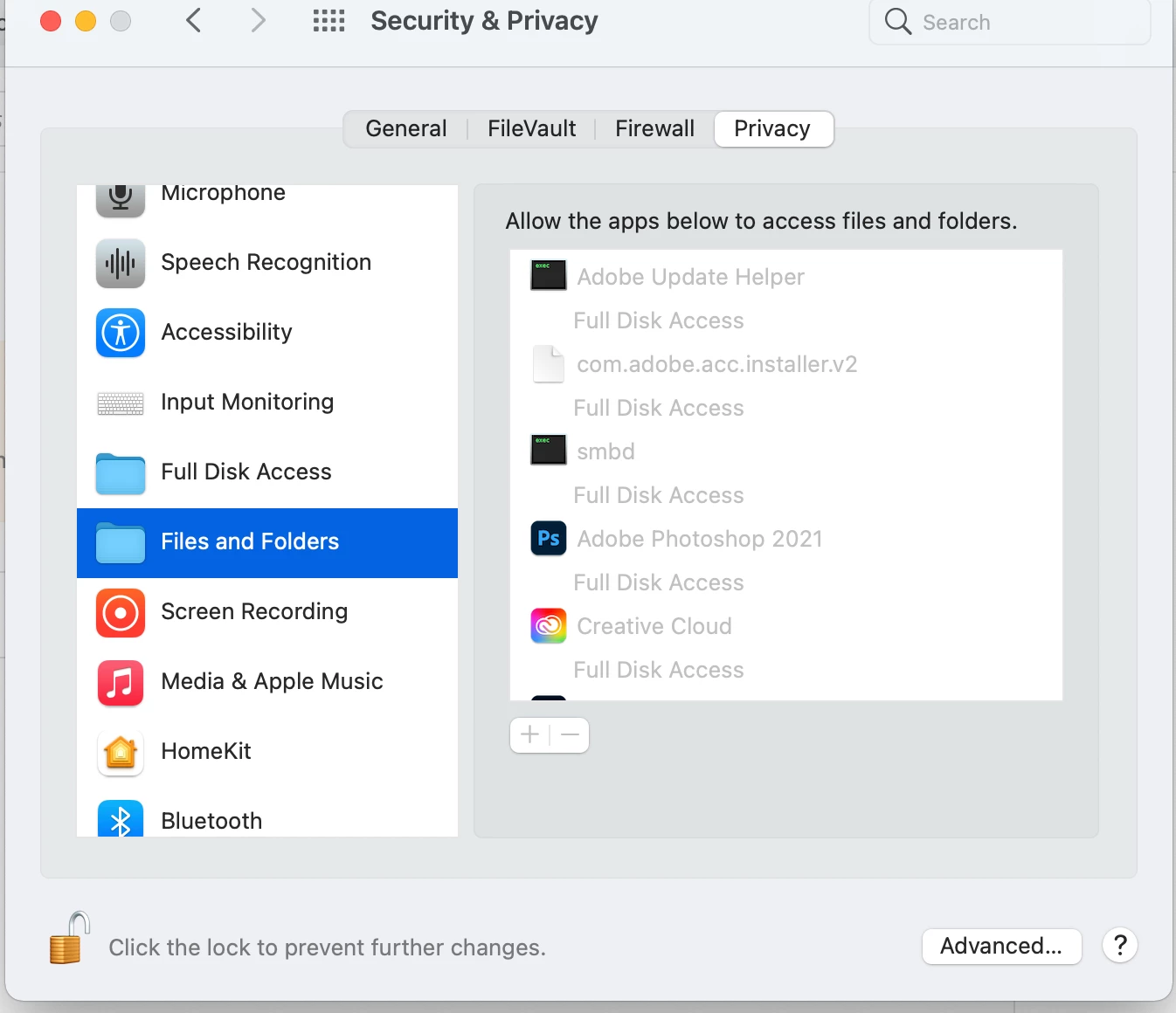Go back with the left chevron
The width and height of the screenshot is (1176, 1013).
(x=194, y=20)
